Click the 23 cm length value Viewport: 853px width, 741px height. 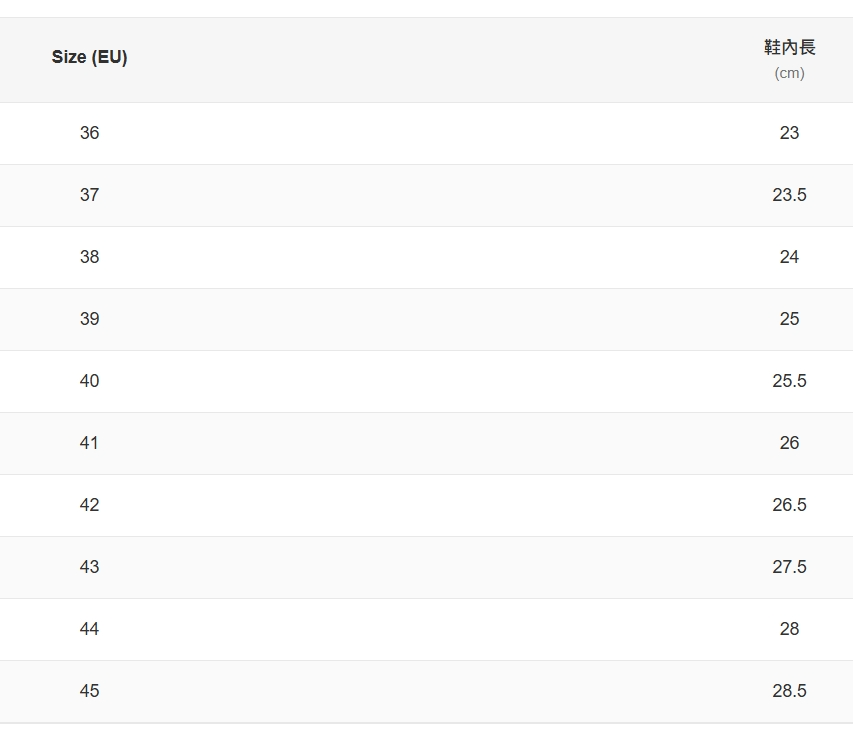[789, 133]
